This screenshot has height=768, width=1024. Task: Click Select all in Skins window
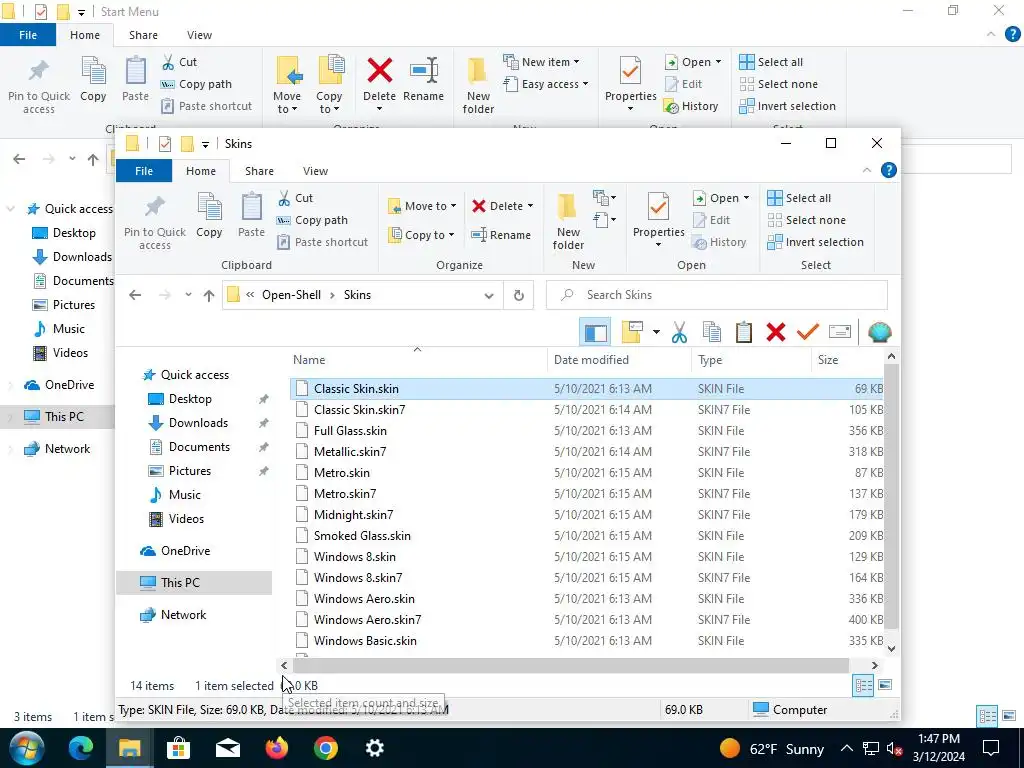799,198
